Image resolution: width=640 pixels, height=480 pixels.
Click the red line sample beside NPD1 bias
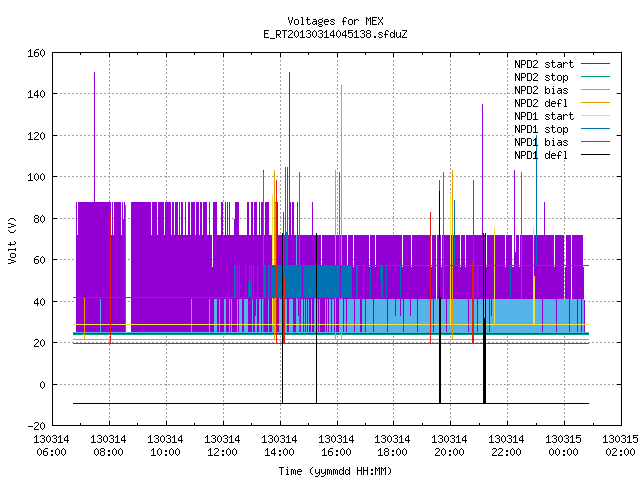click(x=595, y=142)
